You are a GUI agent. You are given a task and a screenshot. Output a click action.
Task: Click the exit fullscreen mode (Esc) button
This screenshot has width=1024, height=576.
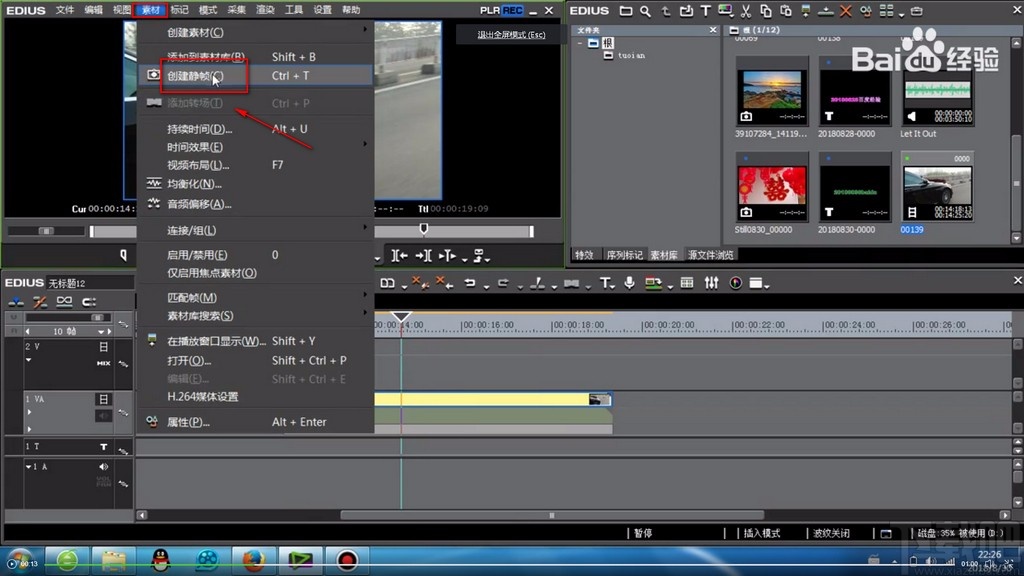coord(511,35)
